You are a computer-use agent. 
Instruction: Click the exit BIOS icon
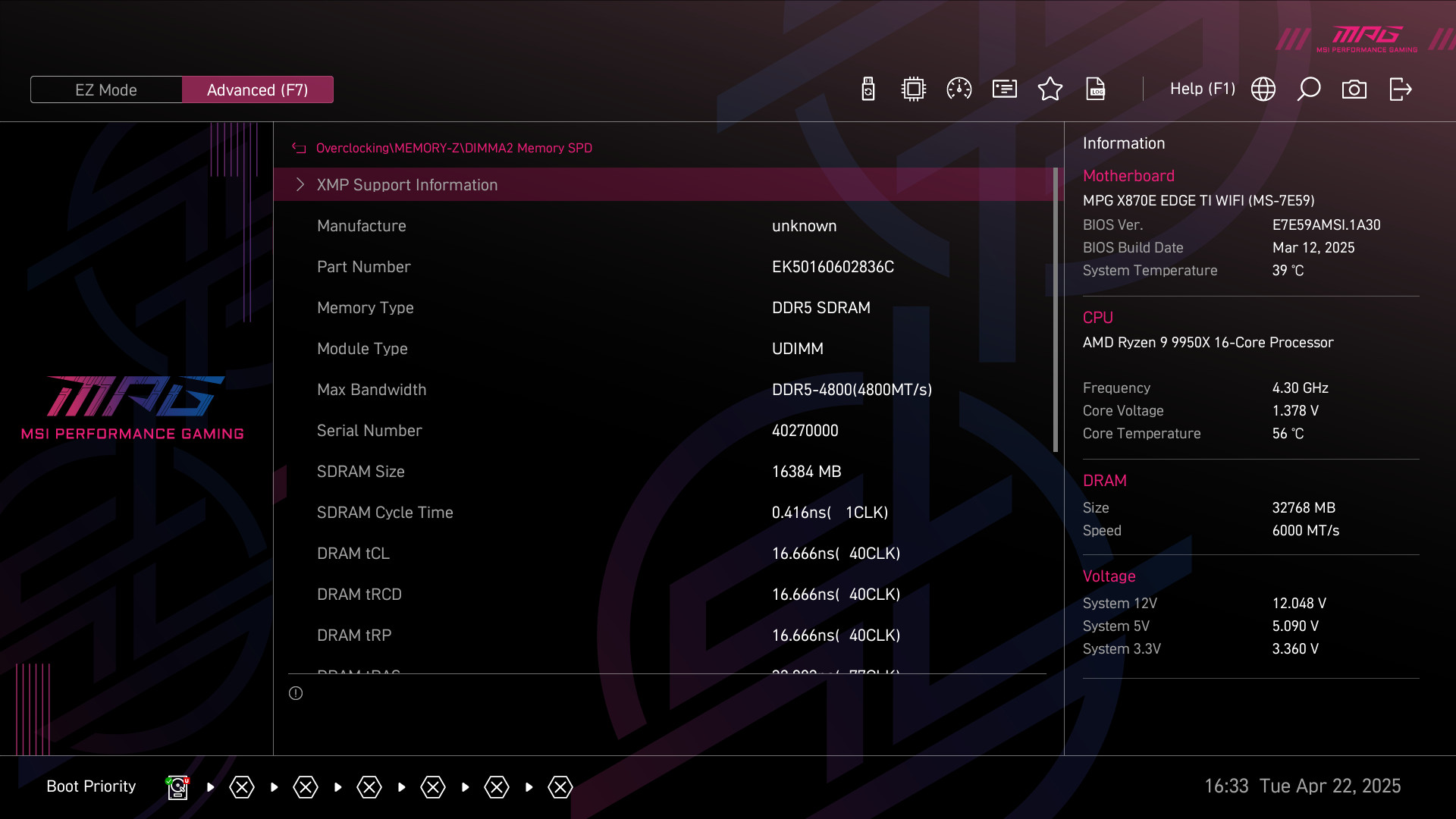(1400, 89)
